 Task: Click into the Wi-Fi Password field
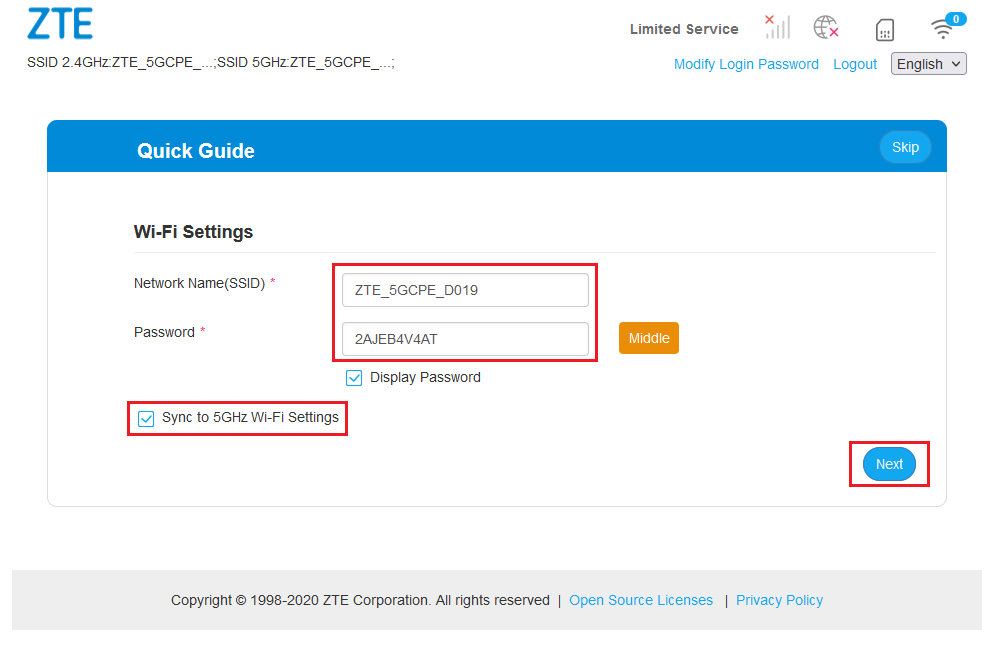[x=465, y=339]
